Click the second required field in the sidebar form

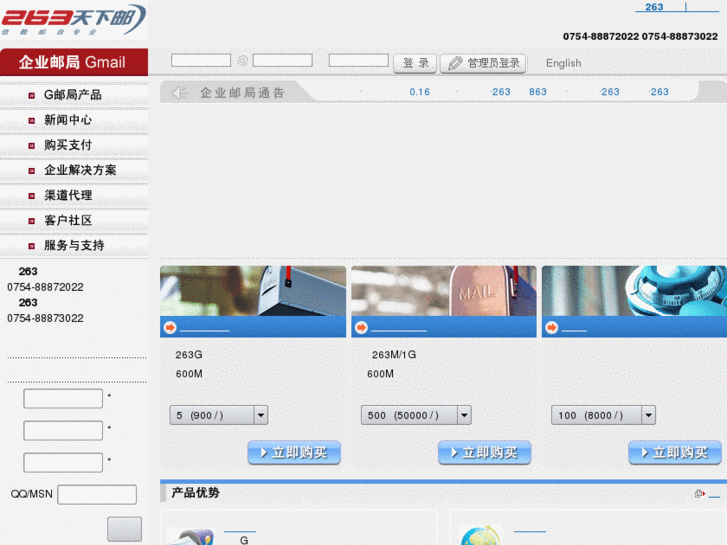click(63, 430)
